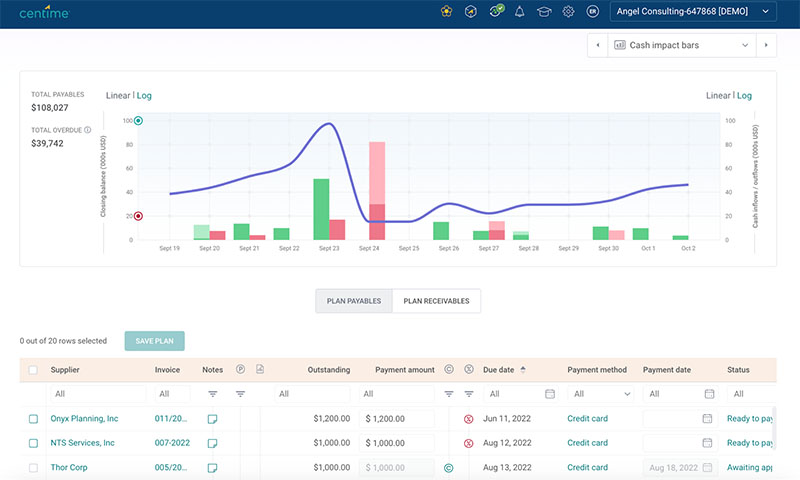Switch right axis to Log scale
This screenshot has height=480, width=800.
[x=744, y=95]
